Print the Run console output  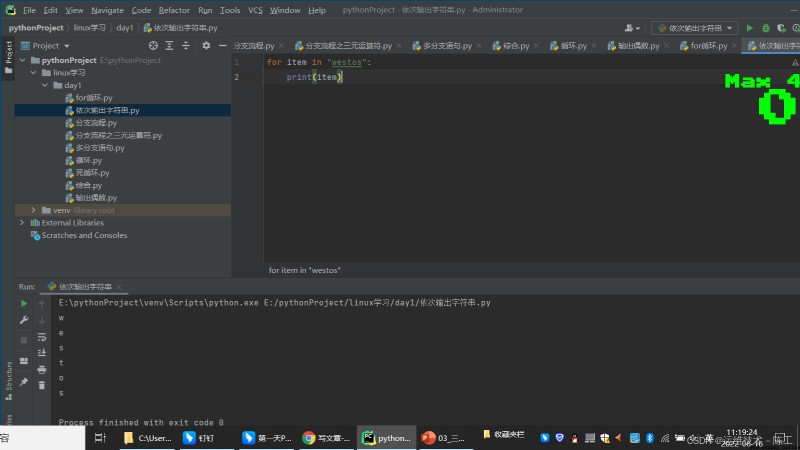coord(42,369)
